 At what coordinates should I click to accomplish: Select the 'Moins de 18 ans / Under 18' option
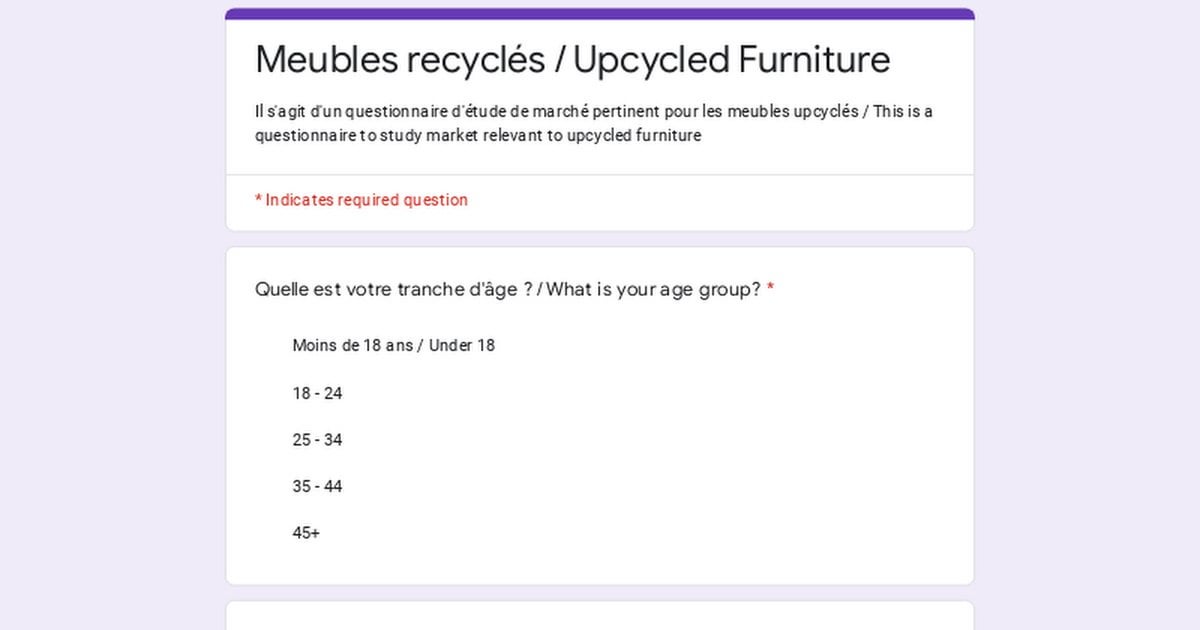pyautogui.click(x=393, y=345)
